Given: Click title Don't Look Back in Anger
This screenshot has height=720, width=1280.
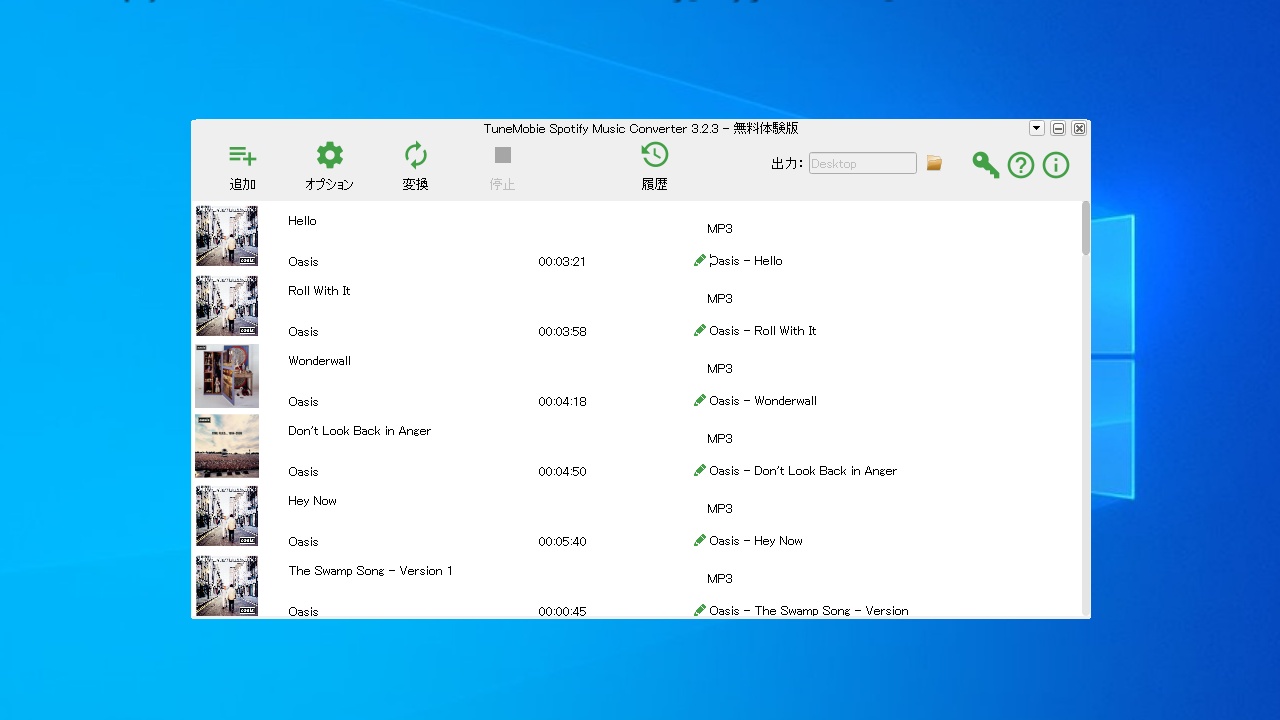Looking at the screenshot, I should coord(359,431).
